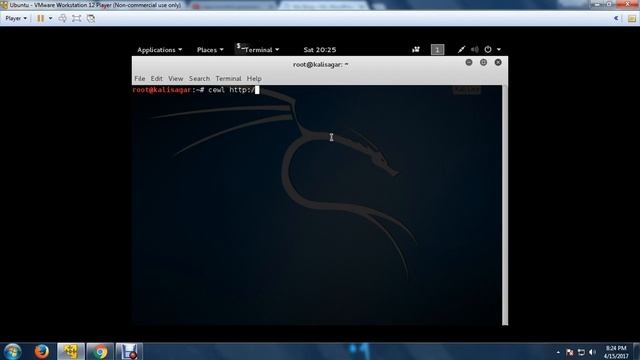Open VMware message log icon at right
This screenshot has height=360, width=640.
[x=631, y=18]
